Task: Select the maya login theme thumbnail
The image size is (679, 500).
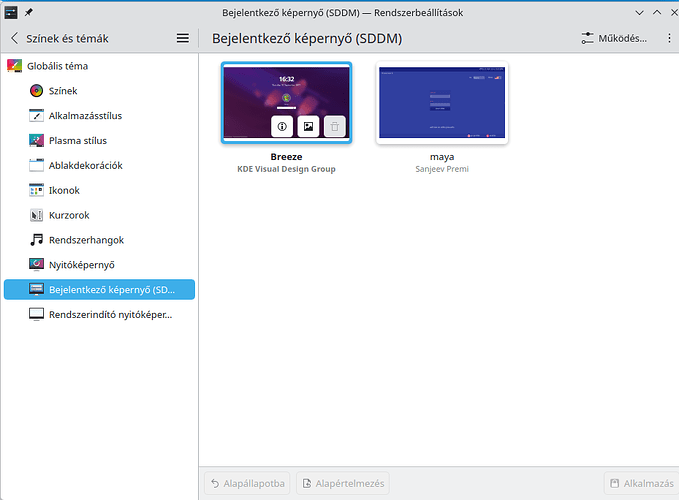Action: (442, 104)
